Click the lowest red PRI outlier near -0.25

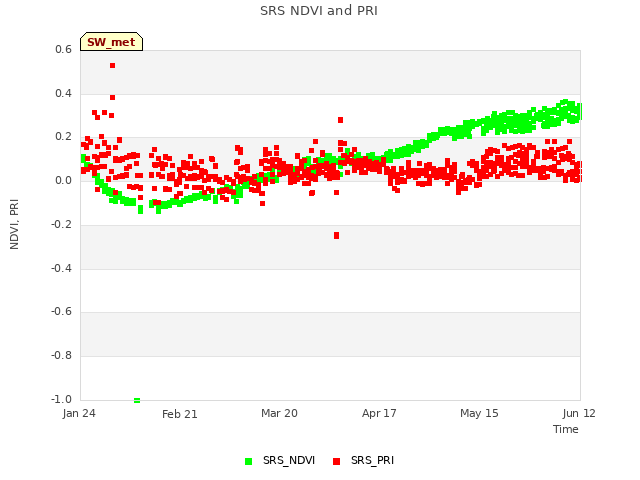336,236
